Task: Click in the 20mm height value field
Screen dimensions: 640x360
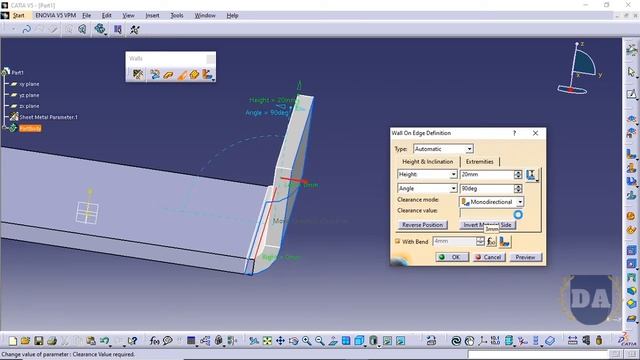Action: pyautogui.click(x=487, y=175)
